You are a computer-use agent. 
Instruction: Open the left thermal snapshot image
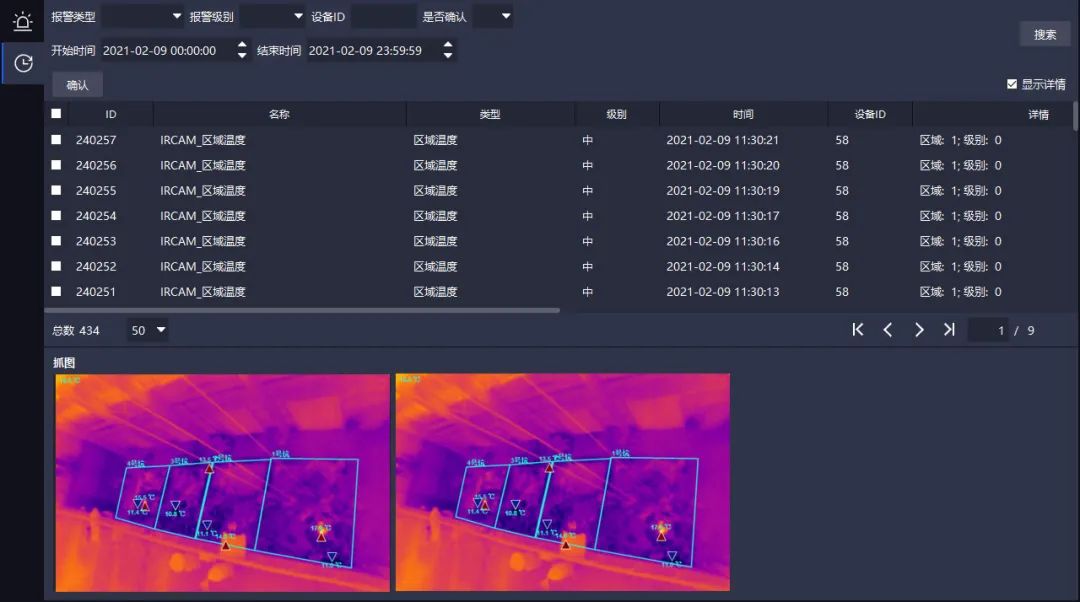pyautogui.click(x=222, y=483)
